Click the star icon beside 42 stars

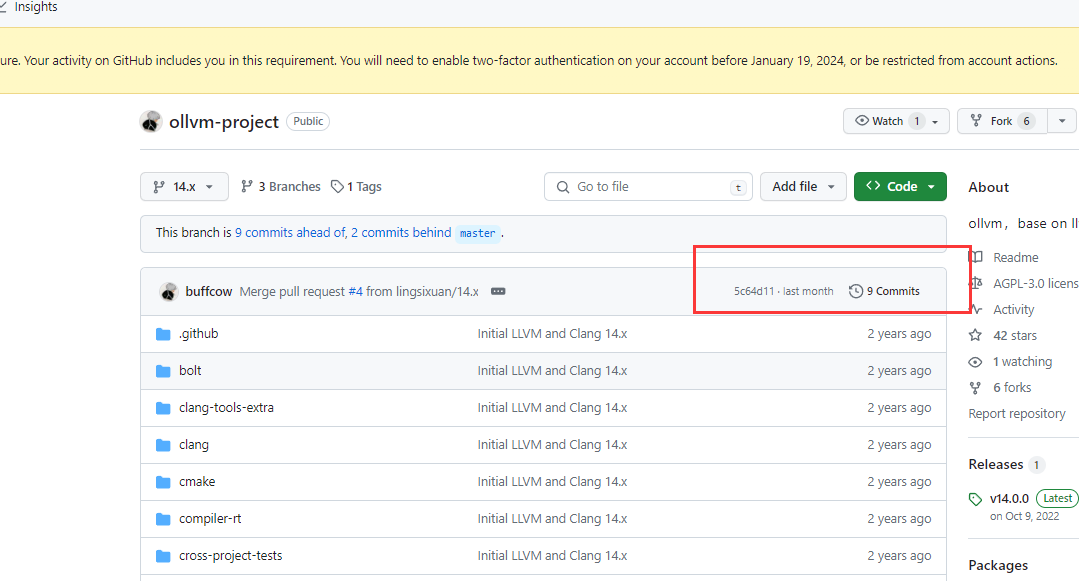[x=975, y=336]
